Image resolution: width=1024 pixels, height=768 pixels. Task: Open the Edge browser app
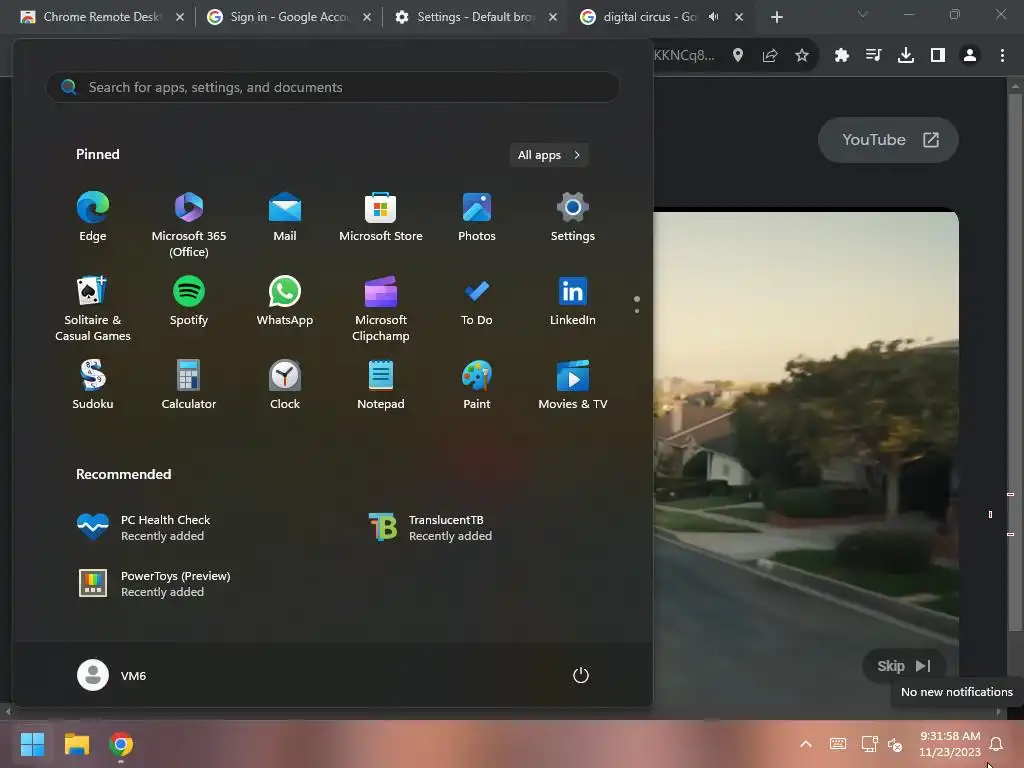coord(93,217)
